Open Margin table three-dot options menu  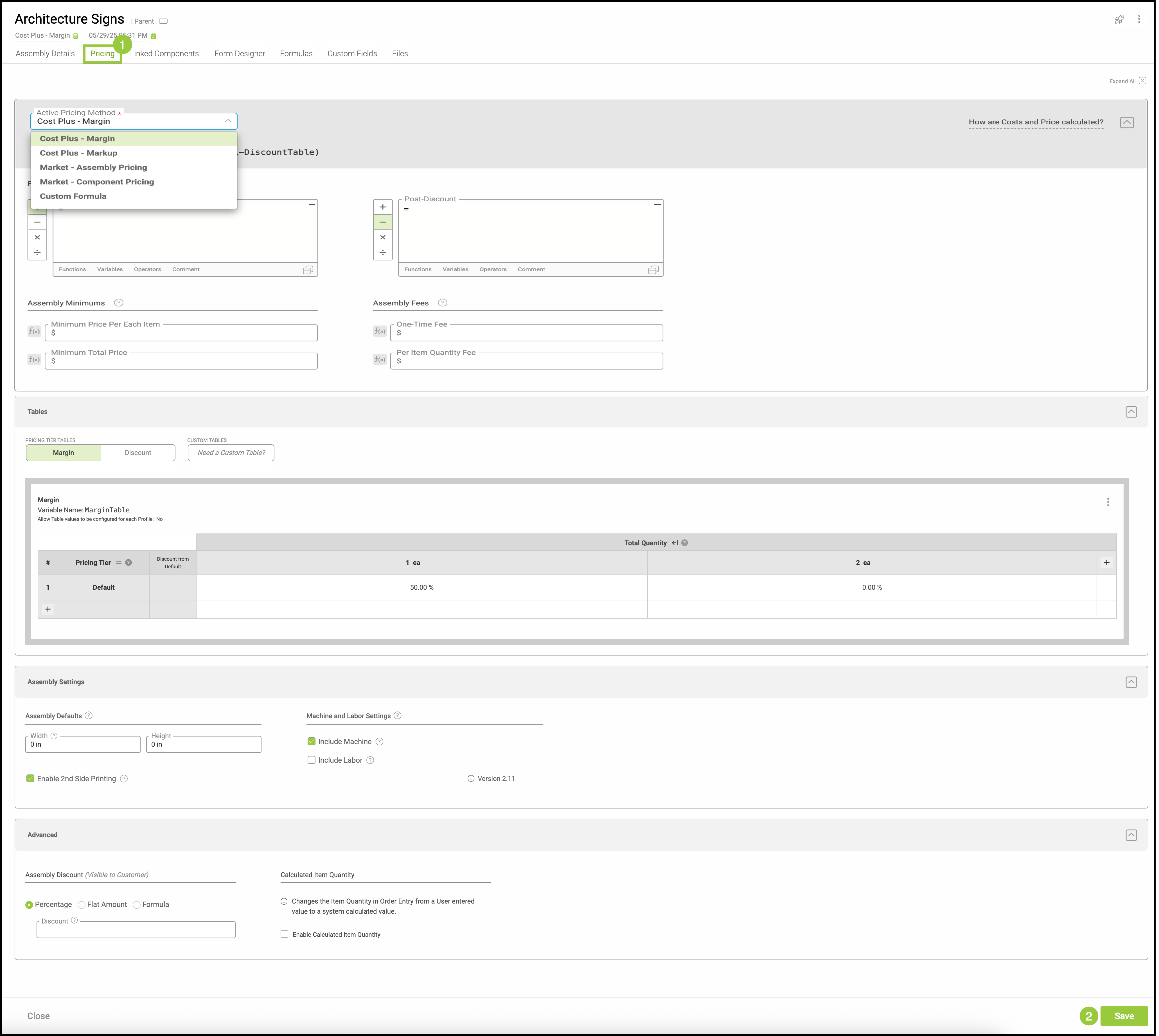[1107, 502]
